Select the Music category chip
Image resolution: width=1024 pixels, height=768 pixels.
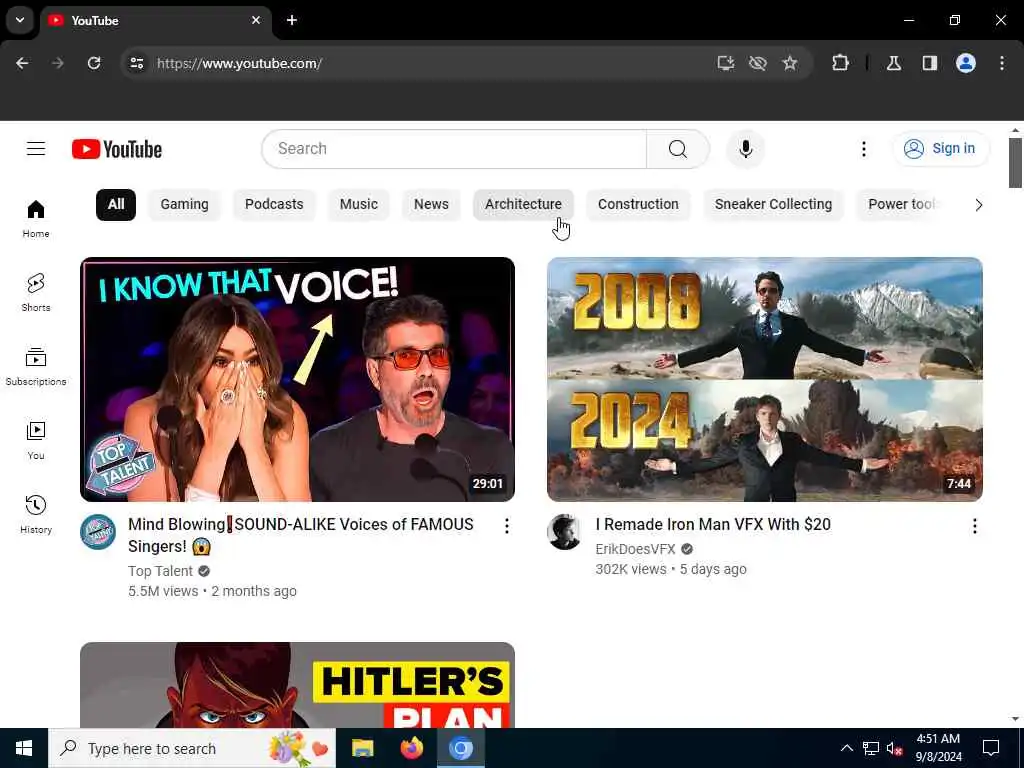click(359, 204)
